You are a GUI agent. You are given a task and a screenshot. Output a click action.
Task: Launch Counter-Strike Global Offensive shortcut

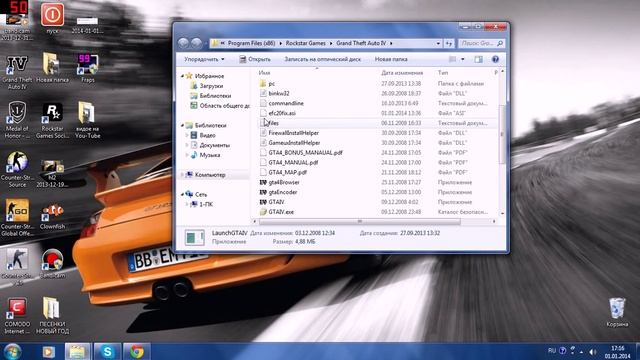click(x=17, y=218)
